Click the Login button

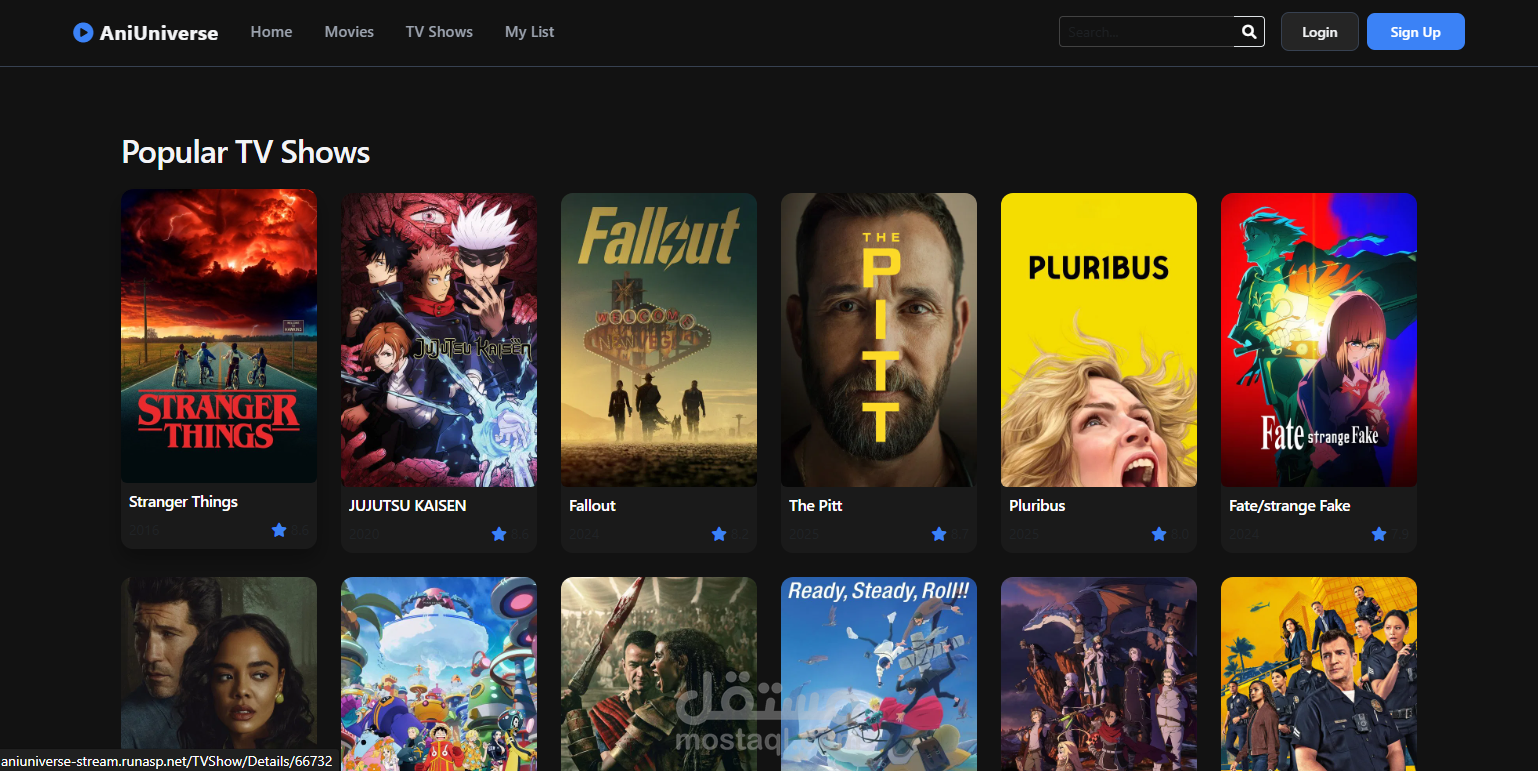(1319, 32)
